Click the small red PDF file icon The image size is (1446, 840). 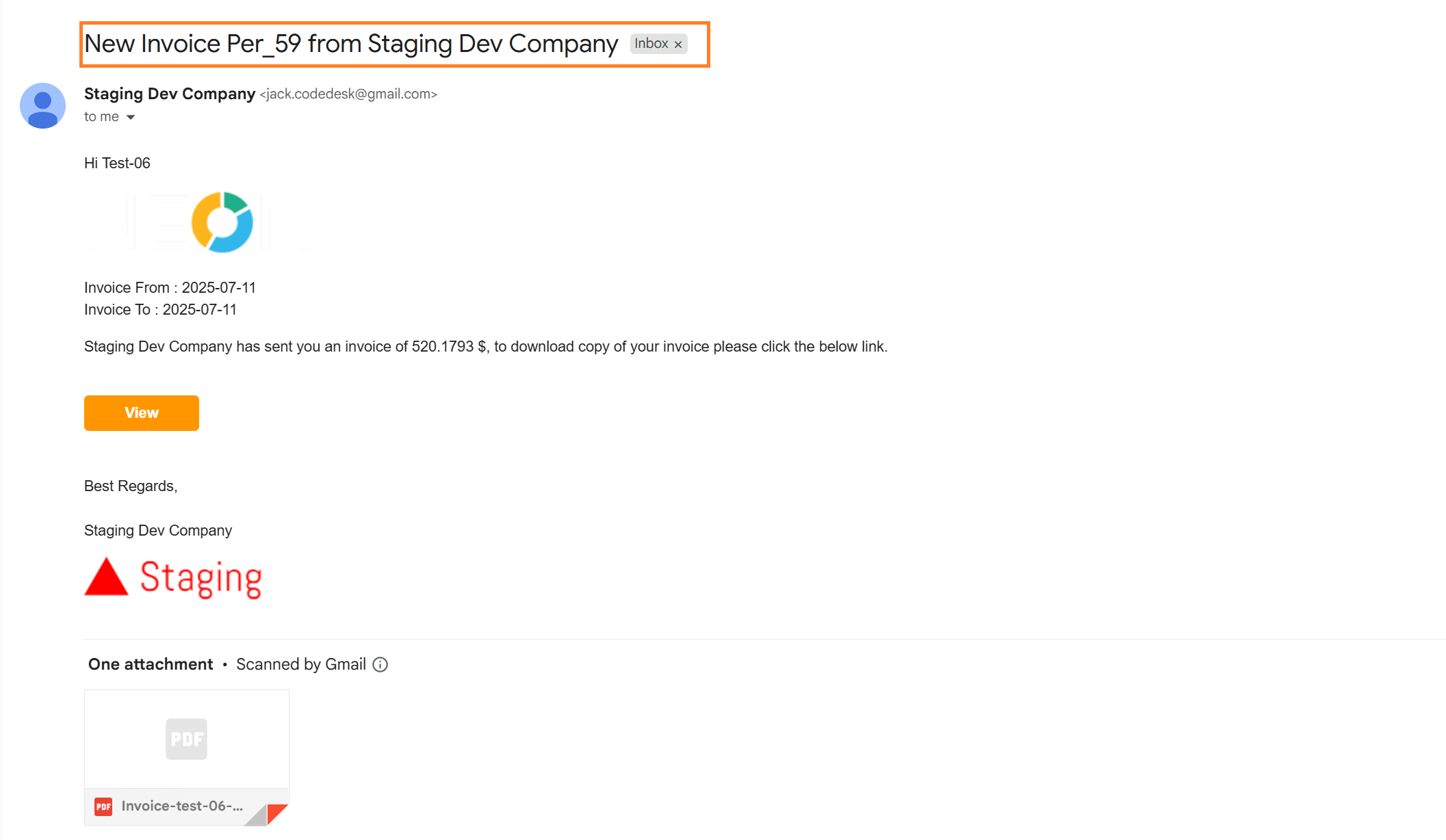pos(103,806)
